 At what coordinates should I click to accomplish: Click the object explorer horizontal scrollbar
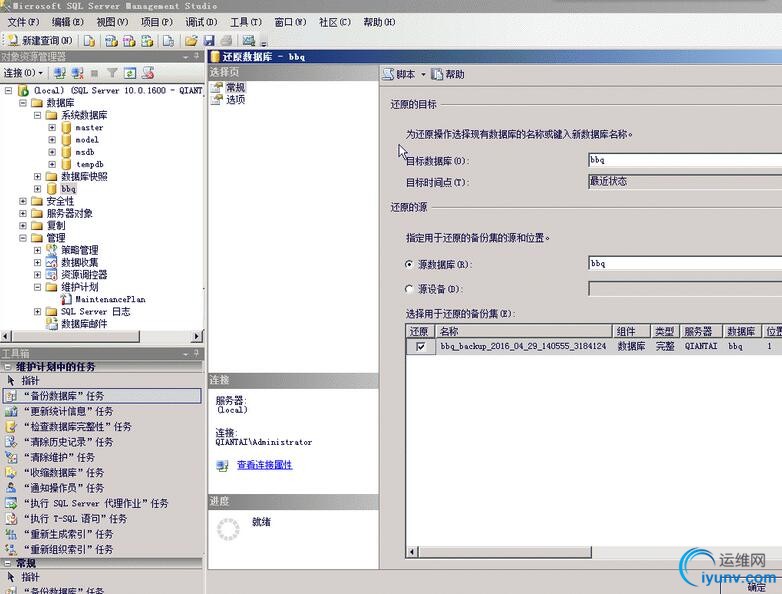point(102,337)
